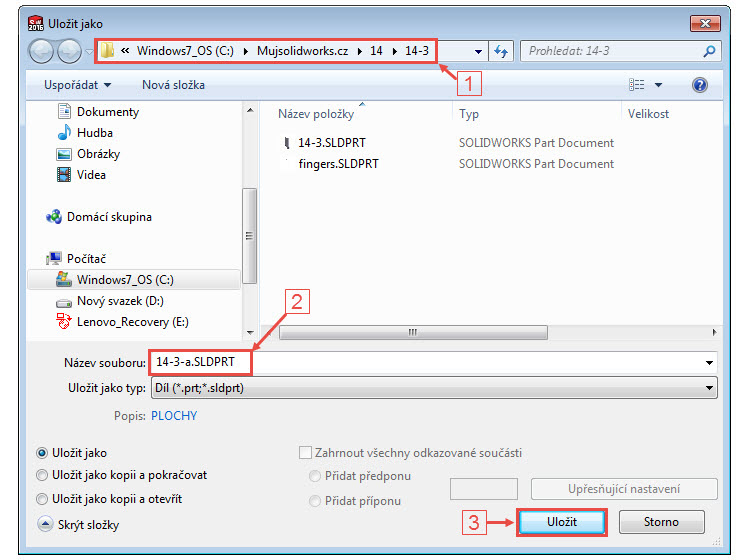Click the arrow after Mujsolidworks.cz in path
The width and height of the screenshot is (750, 560).
[x=359, y=51]
